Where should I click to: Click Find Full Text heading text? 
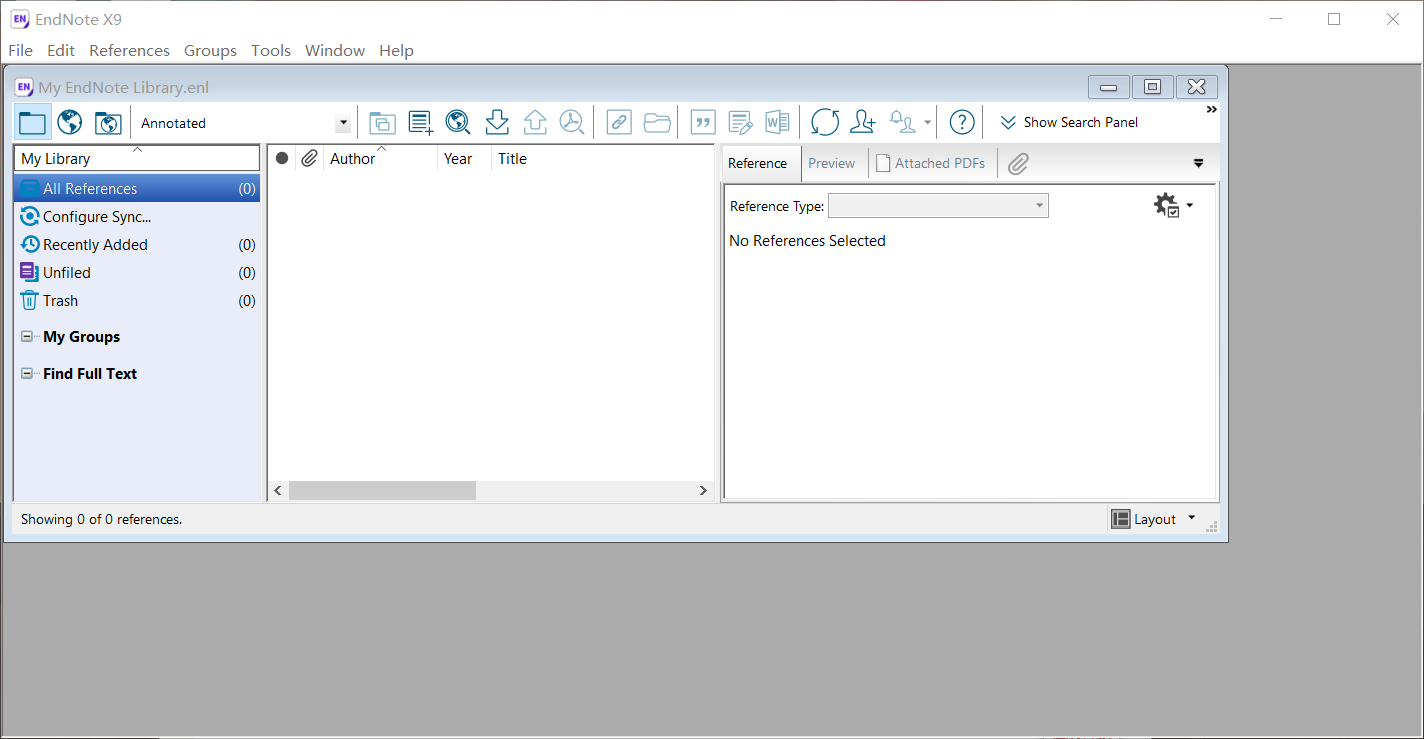(x=90, y=374)
